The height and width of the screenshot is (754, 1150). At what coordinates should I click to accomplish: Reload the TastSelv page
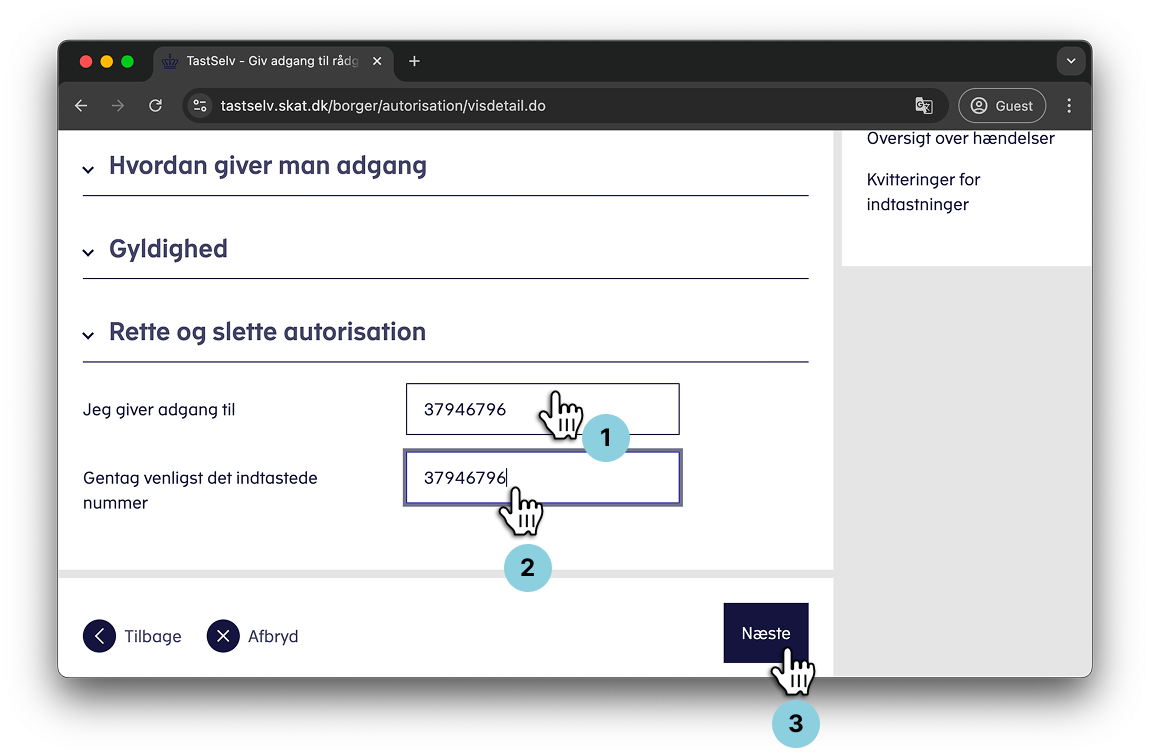click(x=155, y=106)
